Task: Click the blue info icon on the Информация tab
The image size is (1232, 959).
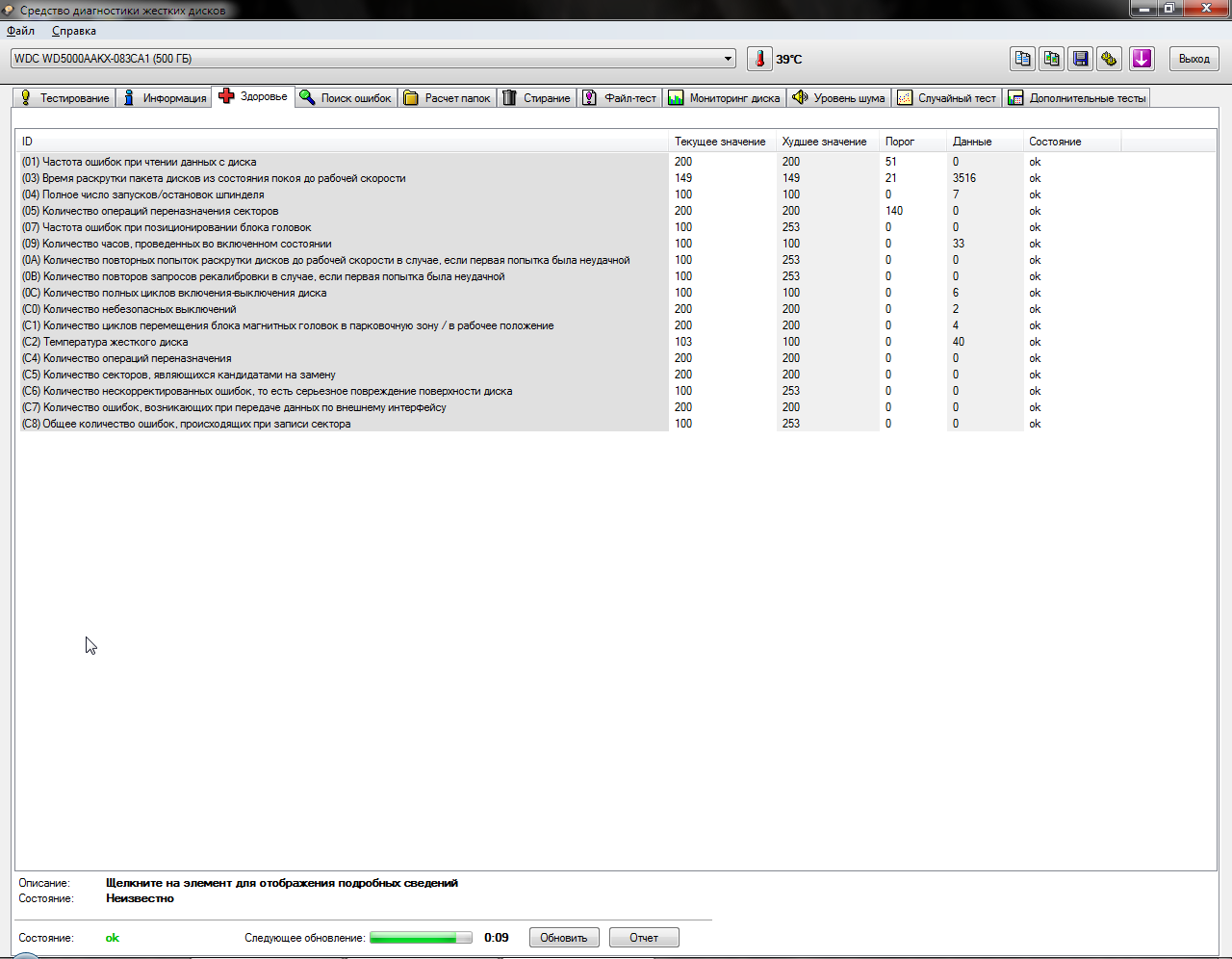Action: pyautogui.click(x=129, y=98)
